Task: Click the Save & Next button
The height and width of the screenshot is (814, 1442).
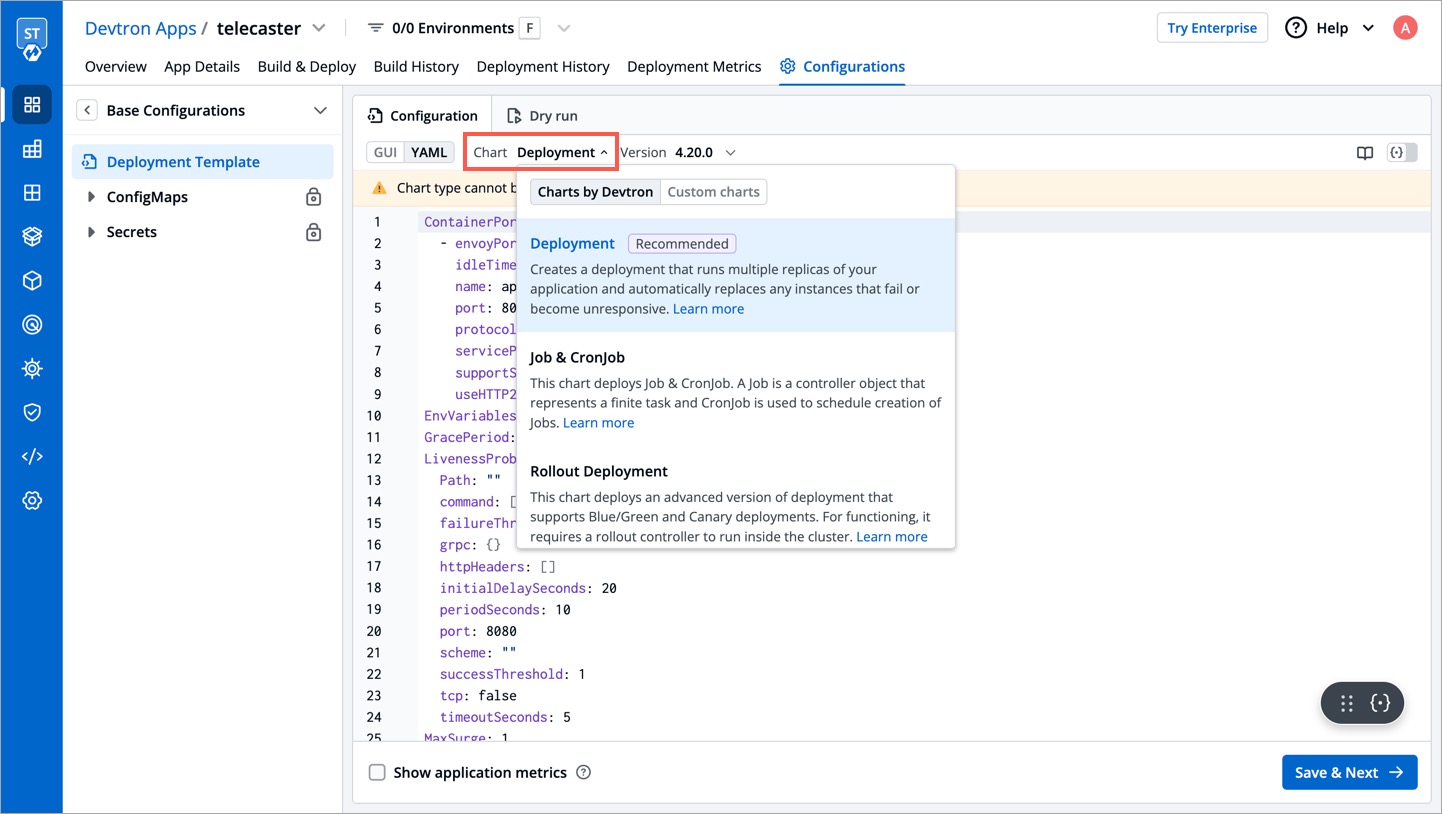Action: coord(1349,772)
